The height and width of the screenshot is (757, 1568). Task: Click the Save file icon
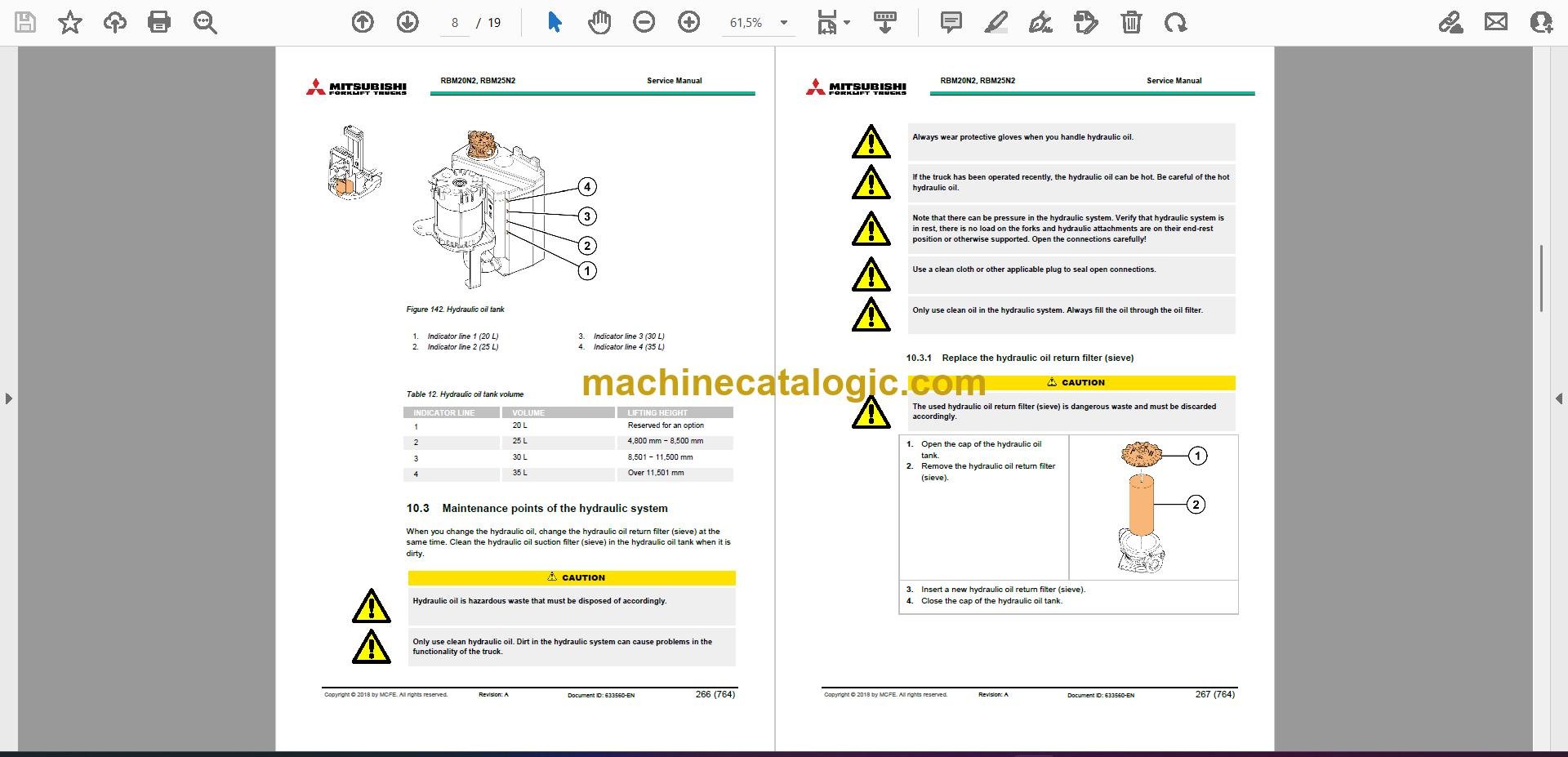coord(25,22)
